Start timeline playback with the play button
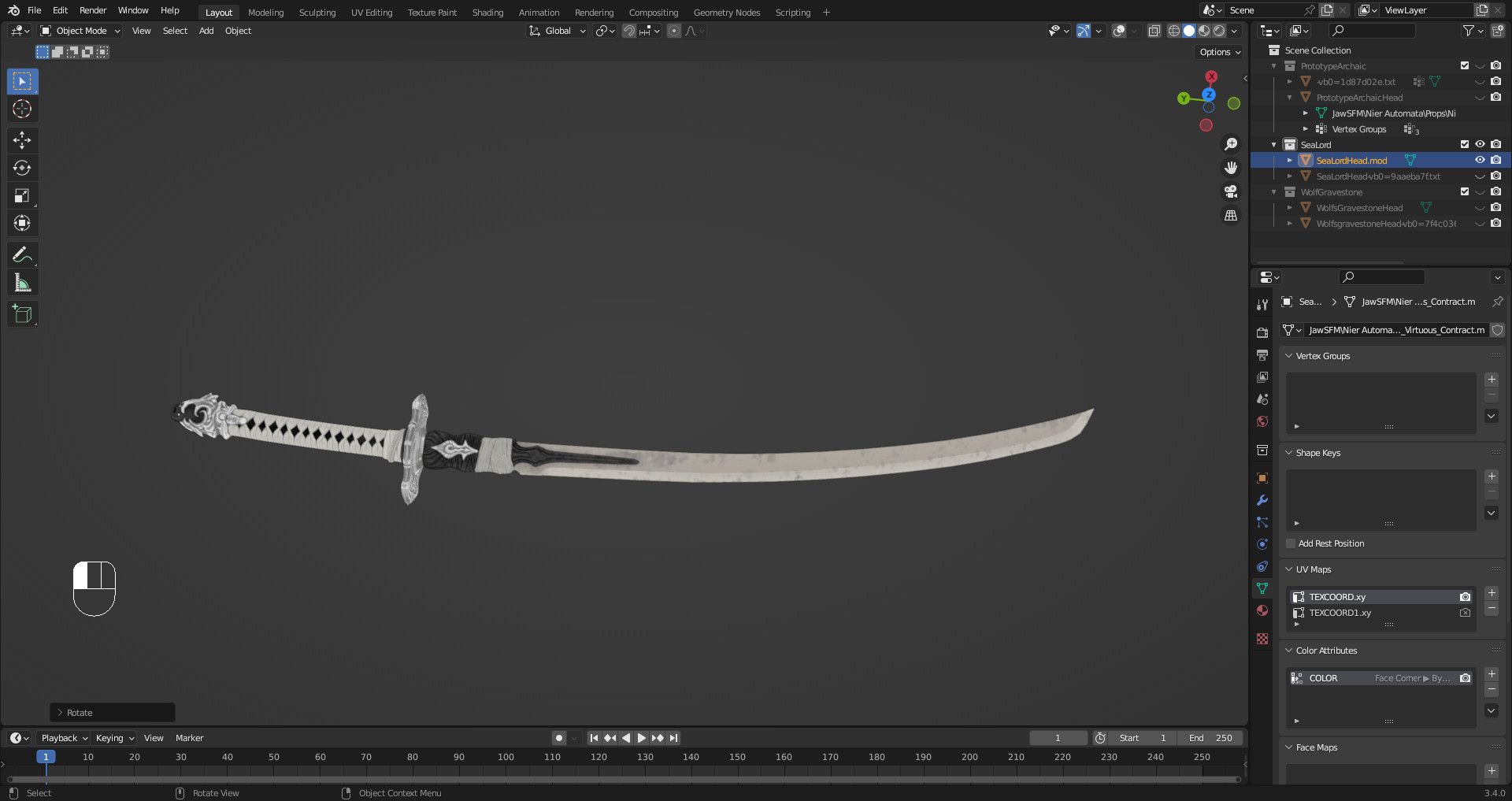Screen dimensions: 1512x801 (x=641, y=738)
